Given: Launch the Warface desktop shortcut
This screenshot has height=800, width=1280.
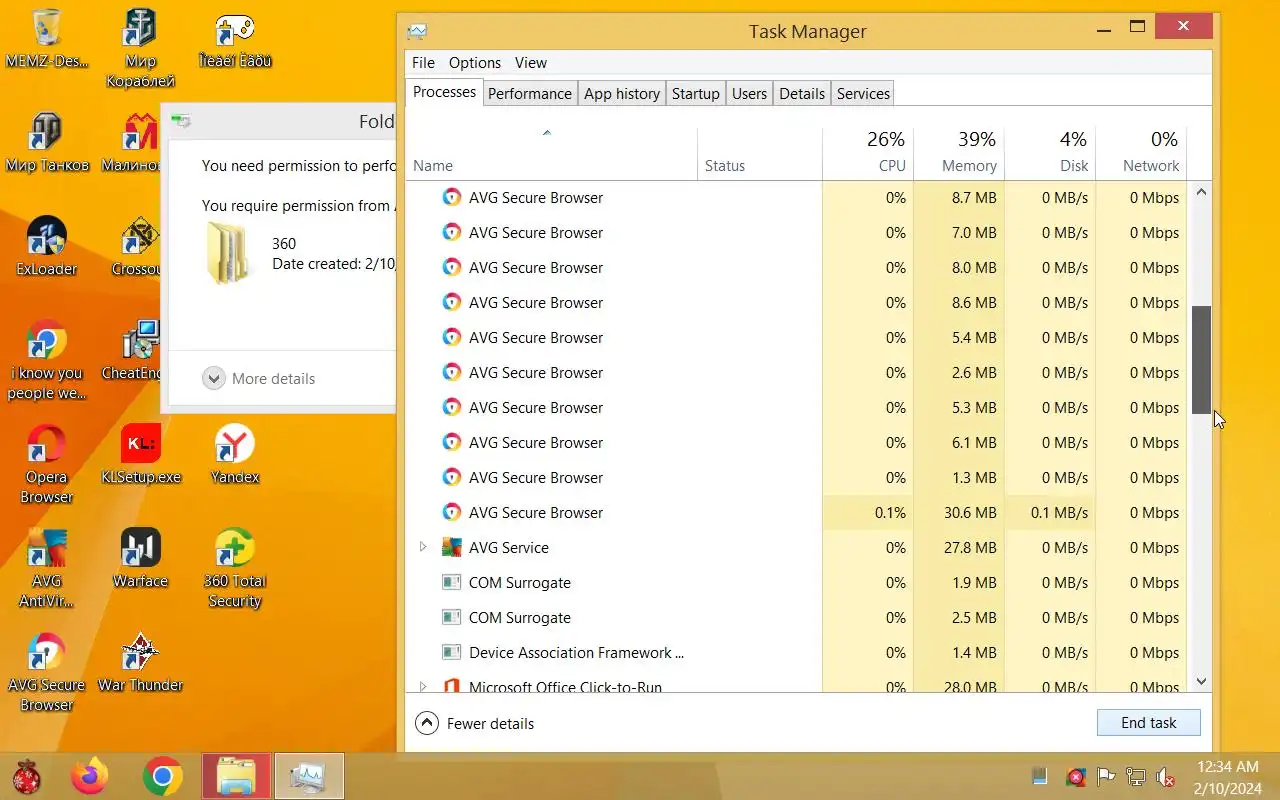Looking at the screenshot, I should pyautogui.click(x=140, y=559).
